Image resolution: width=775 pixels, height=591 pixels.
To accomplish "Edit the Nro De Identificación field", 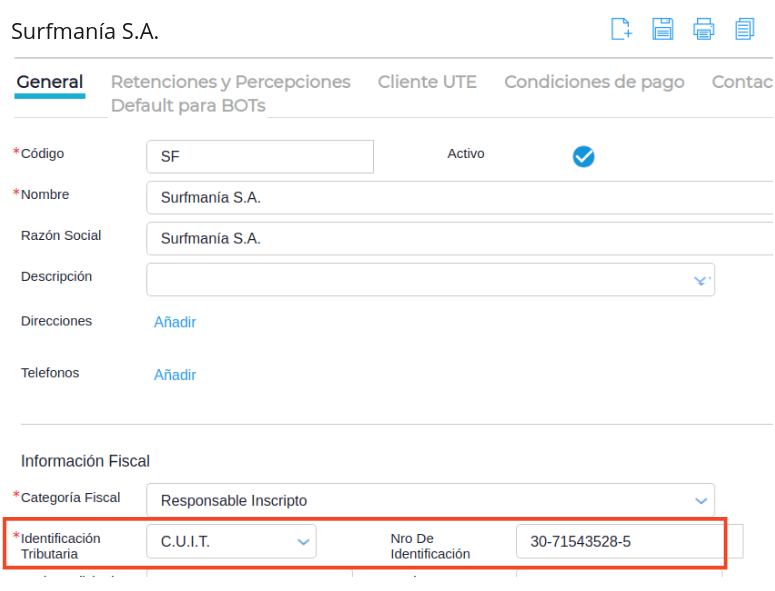I will tap(620, 542).
